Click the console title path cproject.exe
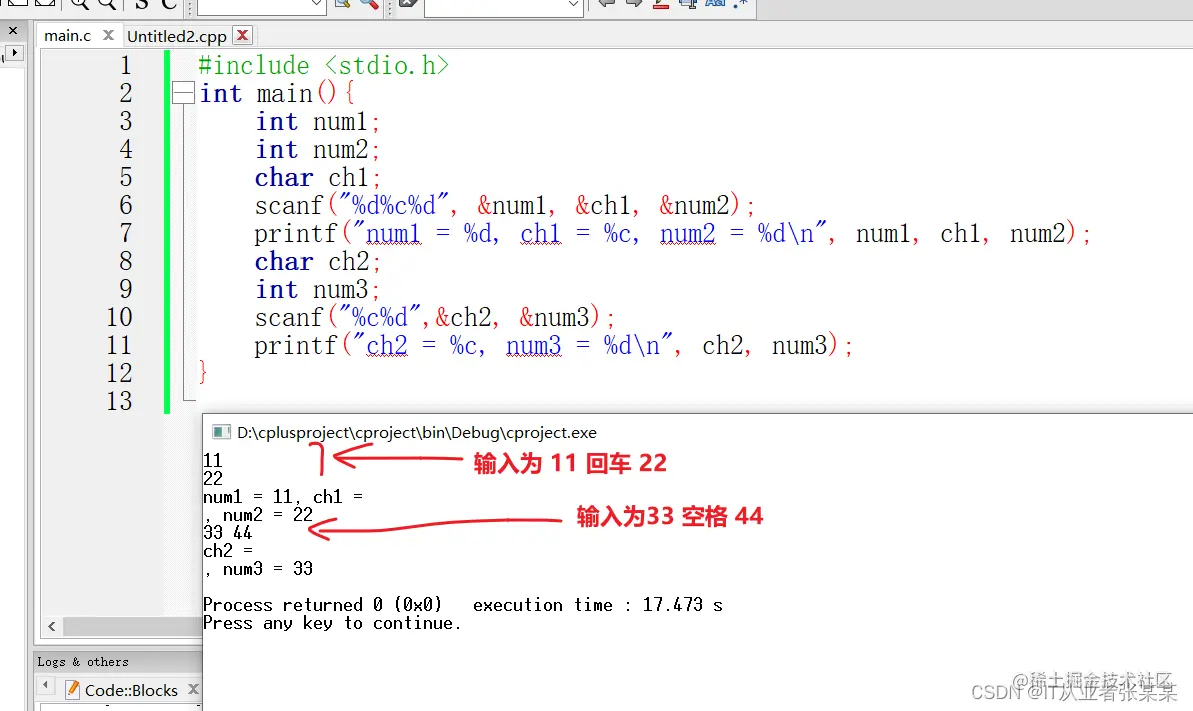1193x711 pixels. point(417,432)
